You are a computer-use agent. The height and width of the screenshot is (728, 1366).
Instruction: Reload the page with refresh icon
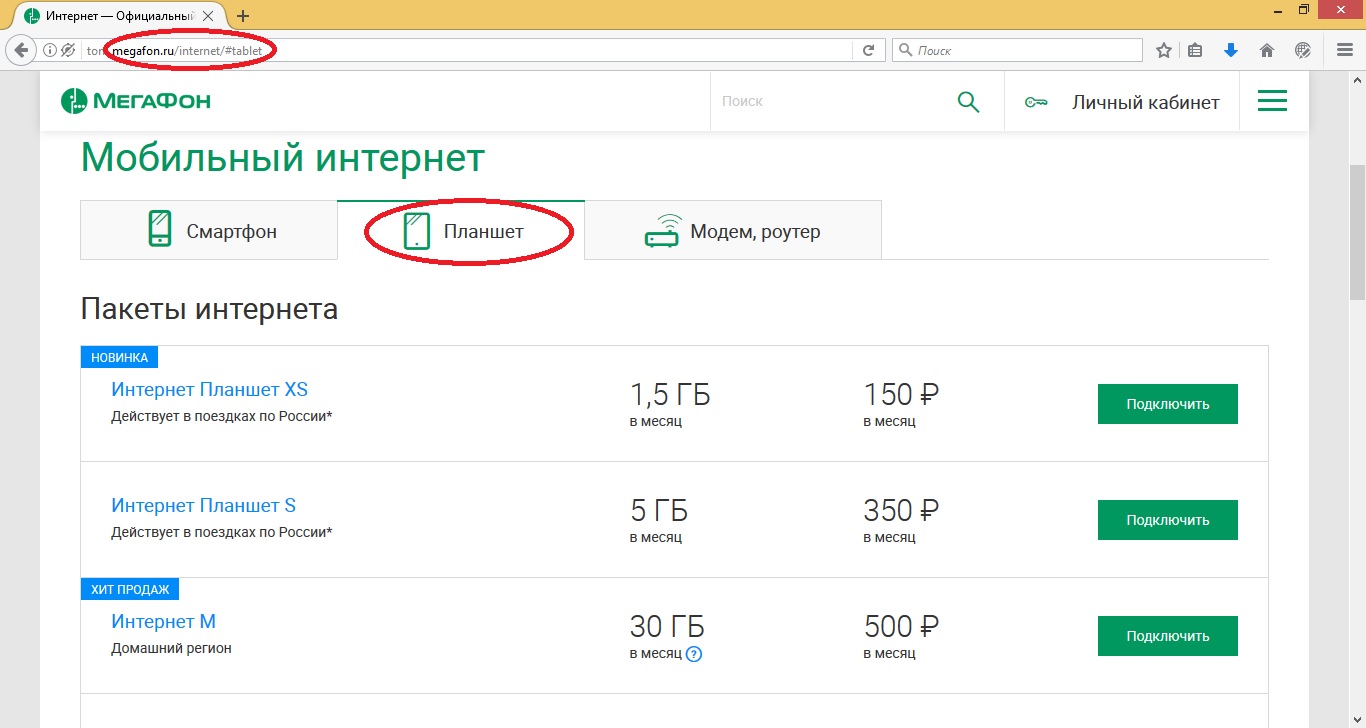tap(867, 49)
